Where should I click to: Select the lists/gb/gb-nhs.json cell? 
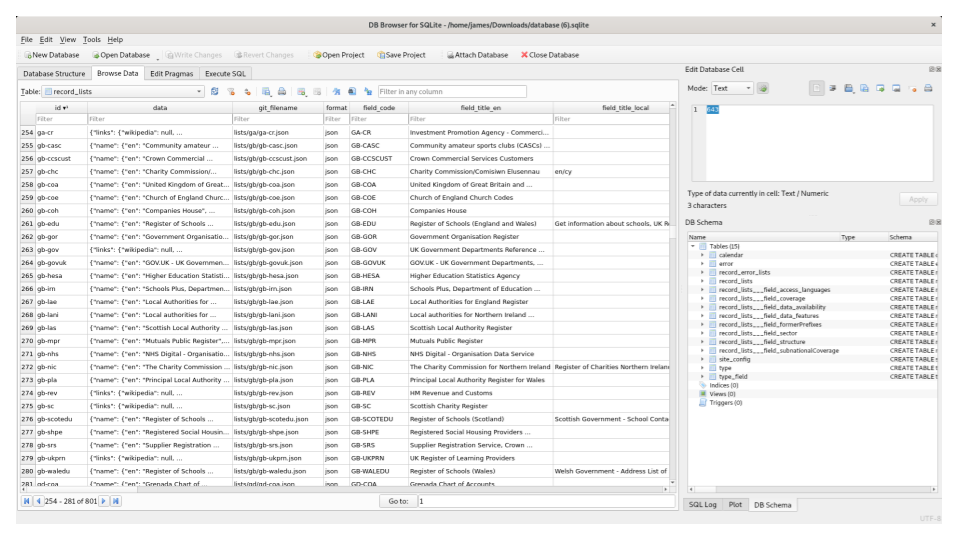pos(277,354)
